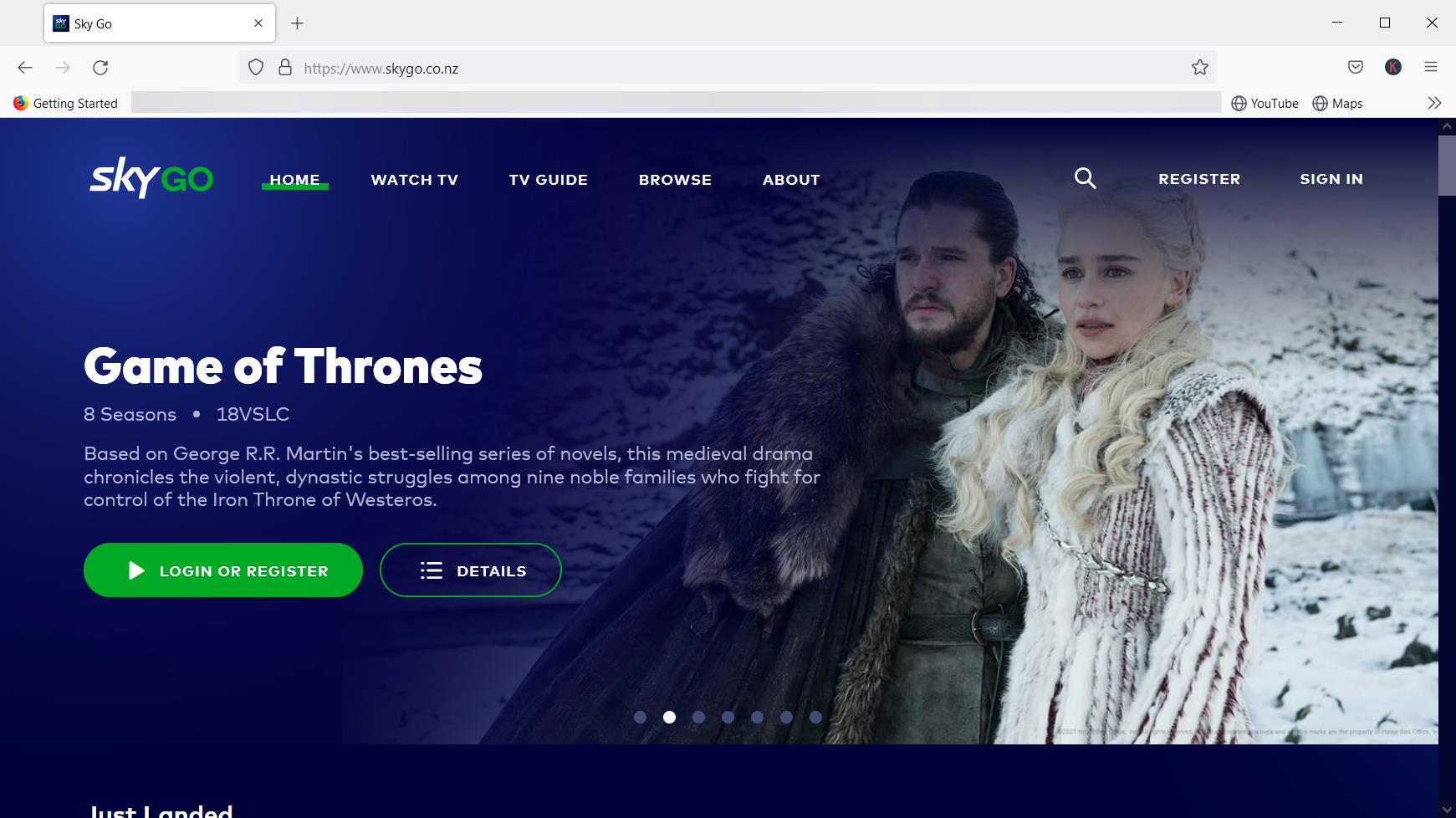Viewport: 1456px width, 818px height.
Task: Open the ABOUT navigation item
Action: tap(791, 179)
